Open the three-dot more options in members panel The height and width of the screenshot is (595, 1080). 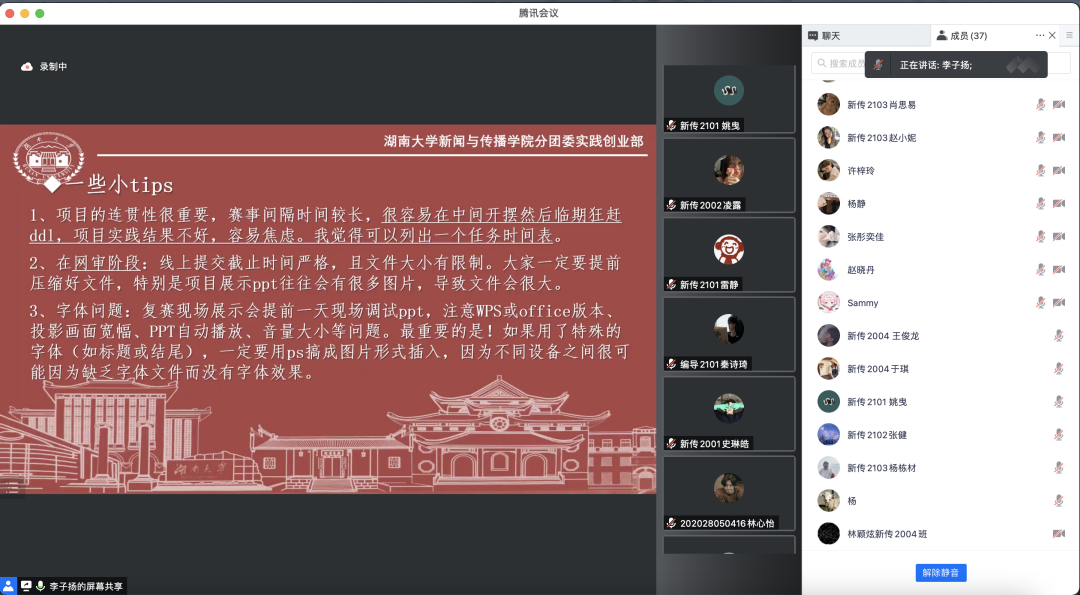pos(1039,35)
